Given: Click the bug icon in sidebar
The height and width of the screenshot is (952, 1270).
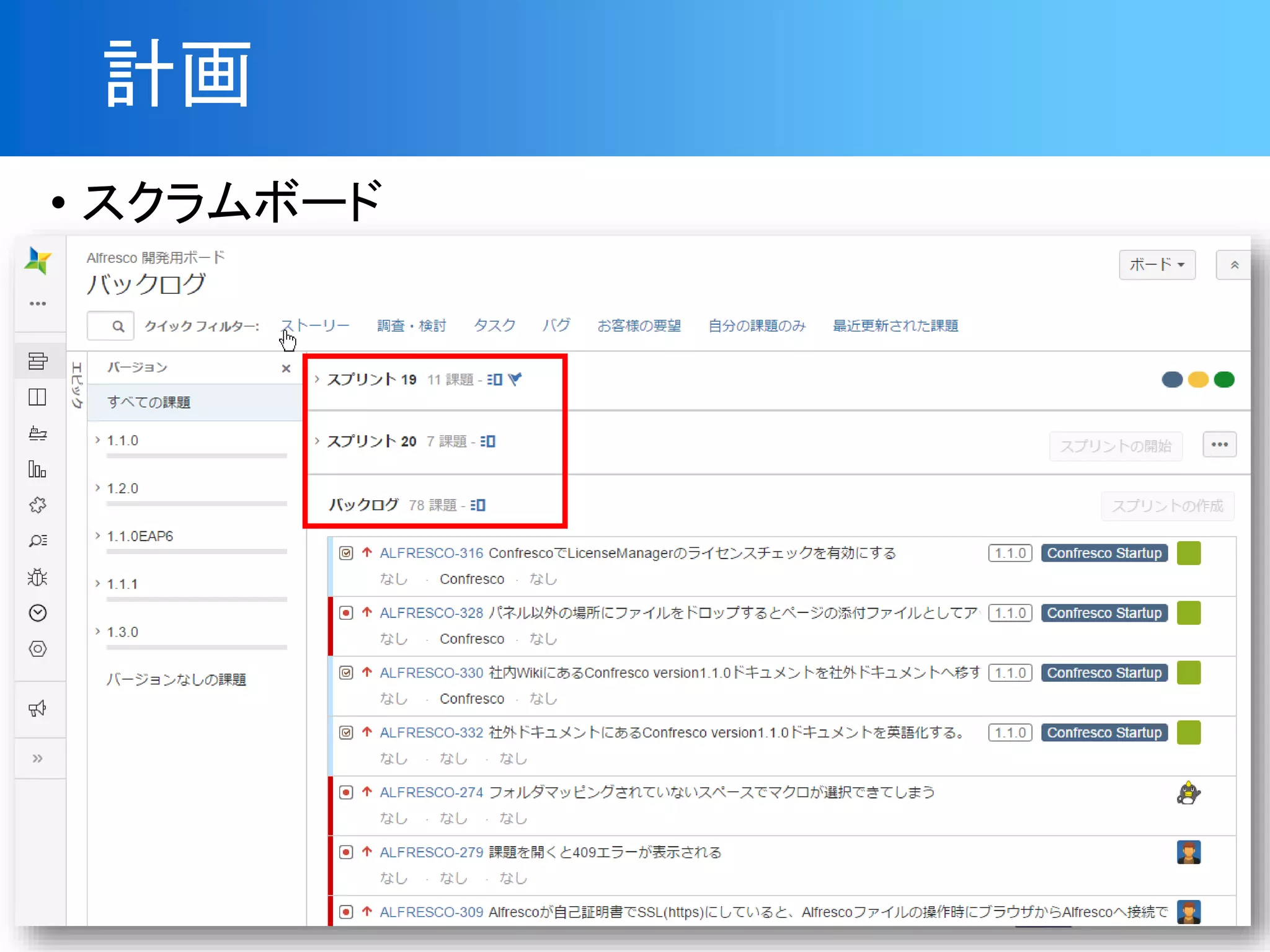Looking at the screenshot, I should (38, 577).
